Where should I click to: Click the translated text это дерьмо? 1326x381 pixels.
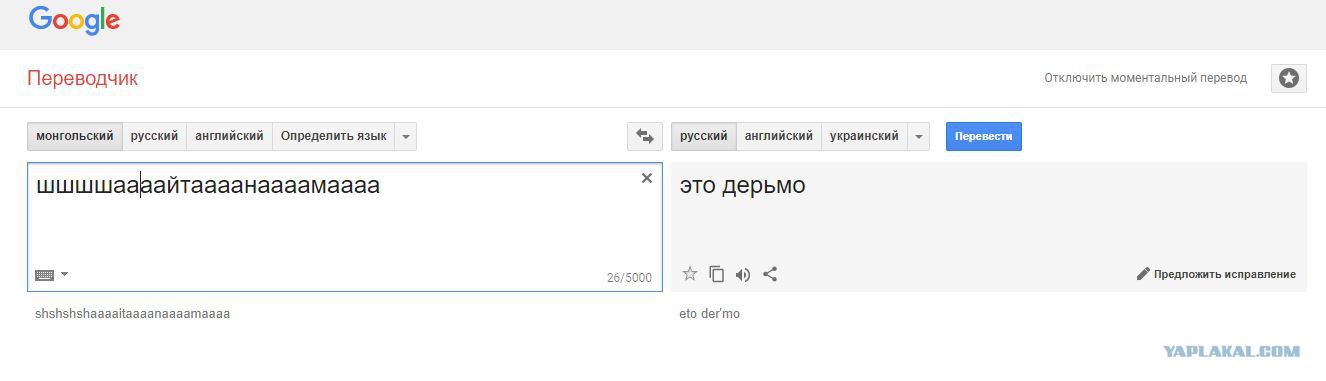[743, 185]
